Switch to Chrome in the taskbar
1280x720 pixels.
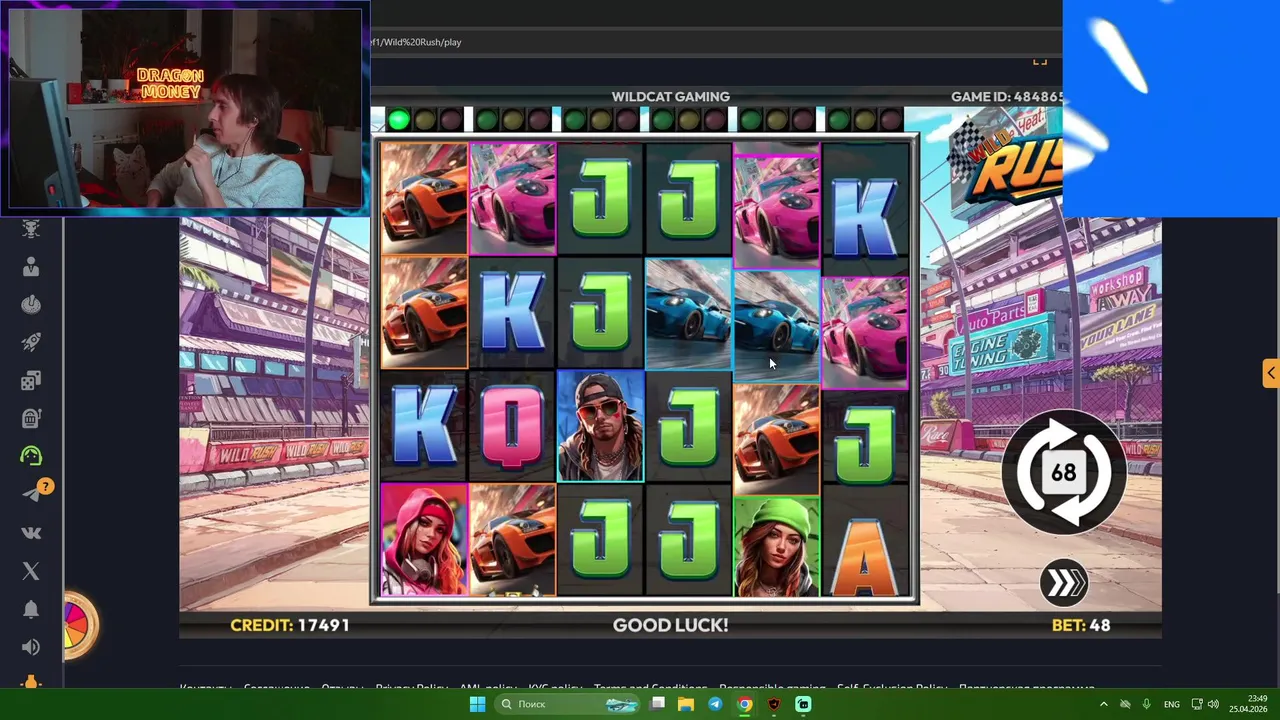point(745,704)
